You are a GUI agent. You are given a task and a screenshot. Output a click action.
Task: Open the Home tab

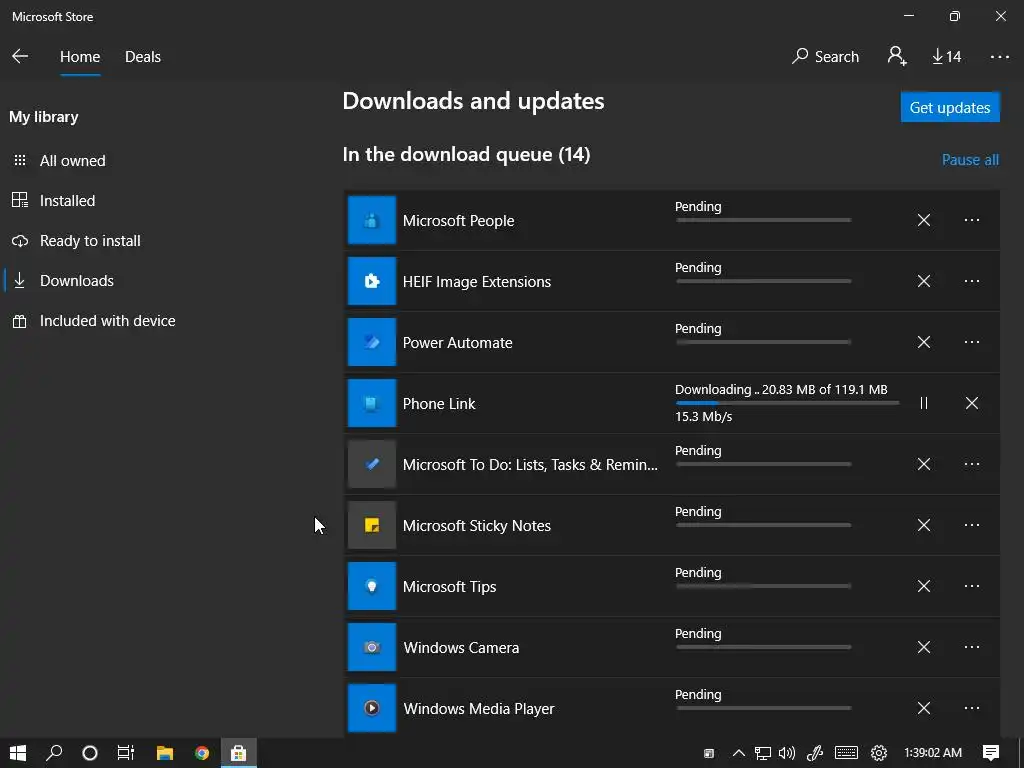click(80, 57)
